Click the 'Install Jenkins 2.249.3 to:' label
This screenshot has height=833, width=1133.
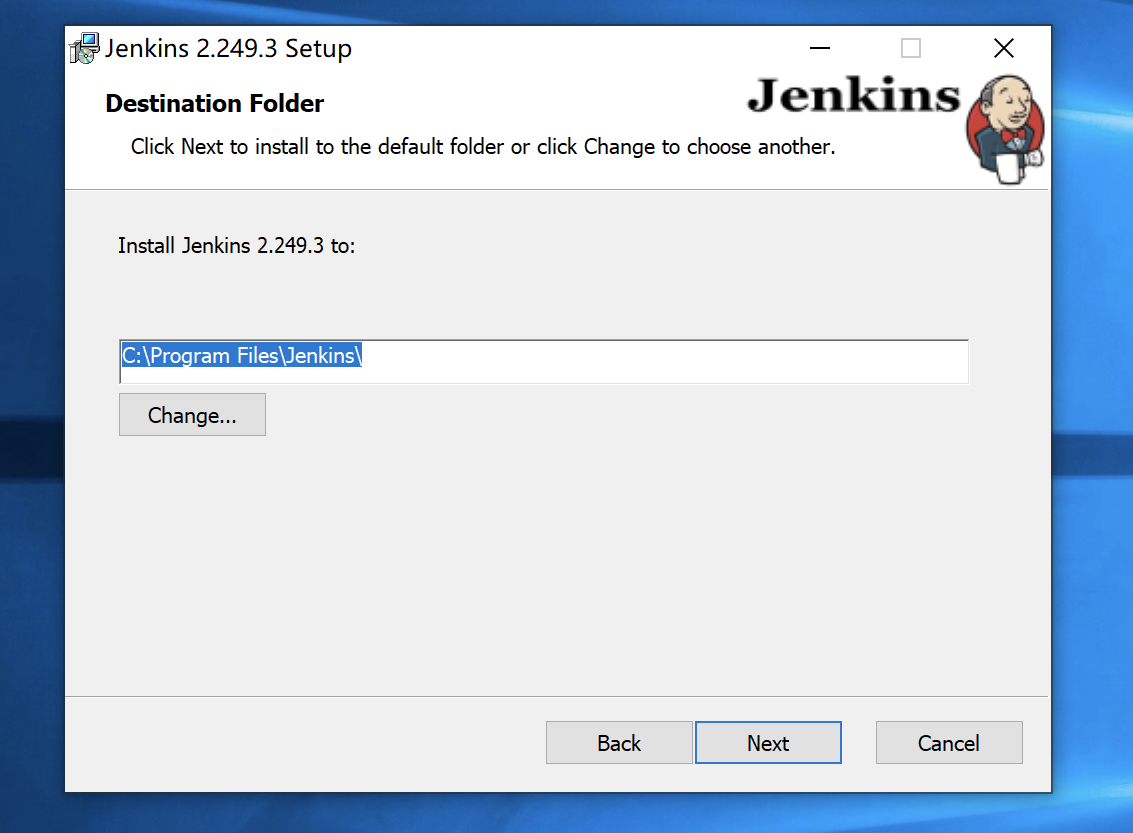coord(236,246)
